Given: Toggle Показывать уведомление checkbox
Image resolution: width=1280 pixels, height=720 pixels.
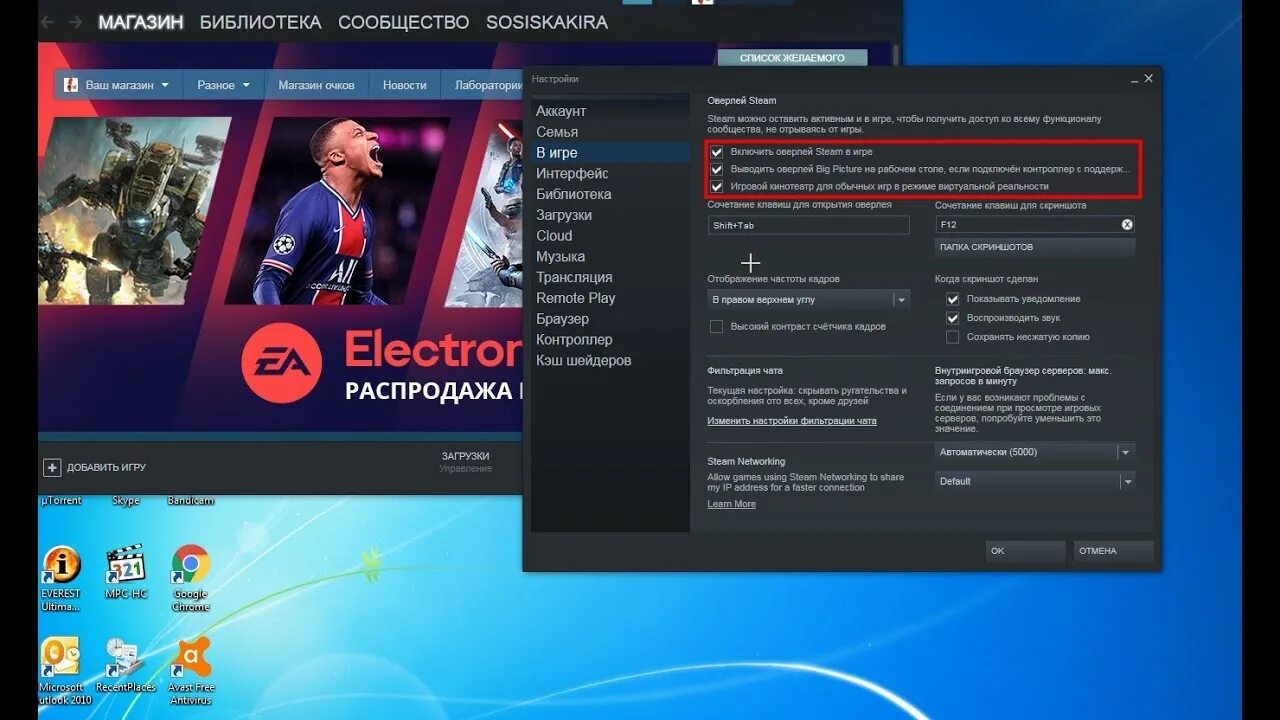Looking at the screenshot, I should [952, 299].
